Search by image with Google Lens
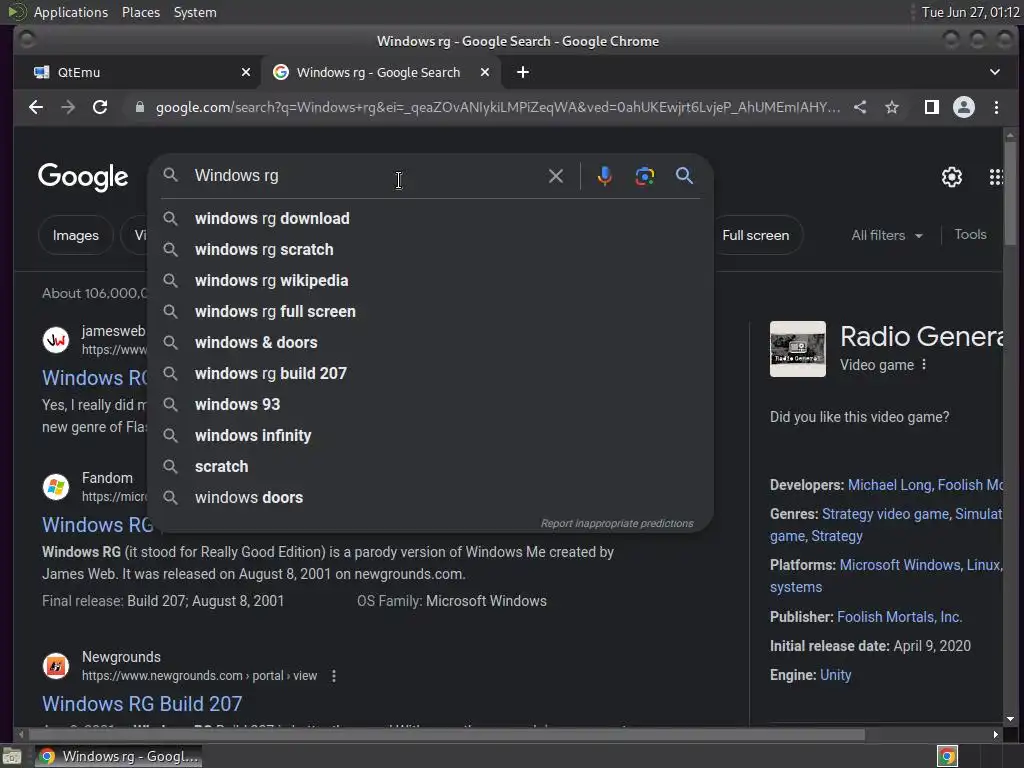This screenshot has width=1024, height=768. (645, 176)
